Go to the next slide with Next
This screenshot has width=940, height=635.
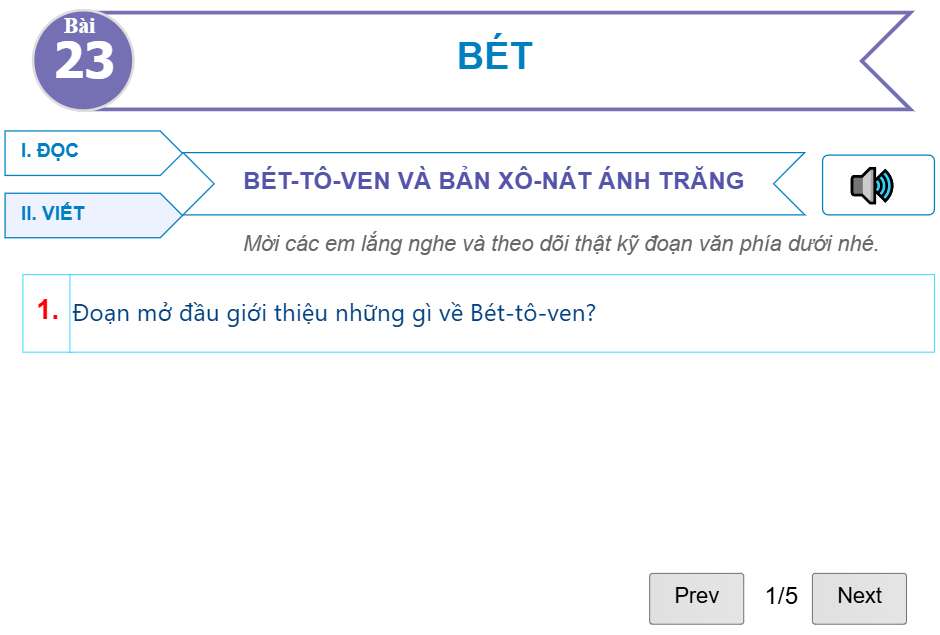point(859,597)
